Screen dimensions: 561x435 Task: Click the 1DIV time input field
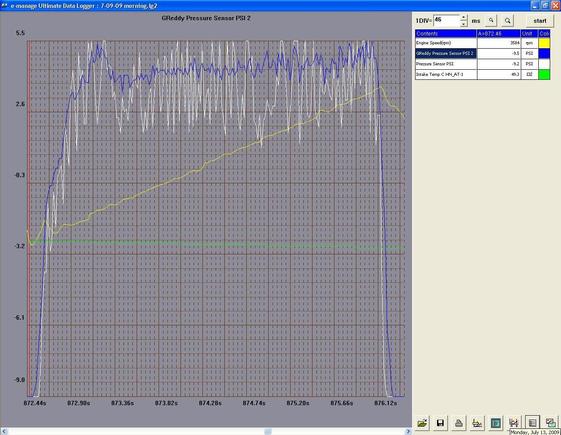pos(446,20)
